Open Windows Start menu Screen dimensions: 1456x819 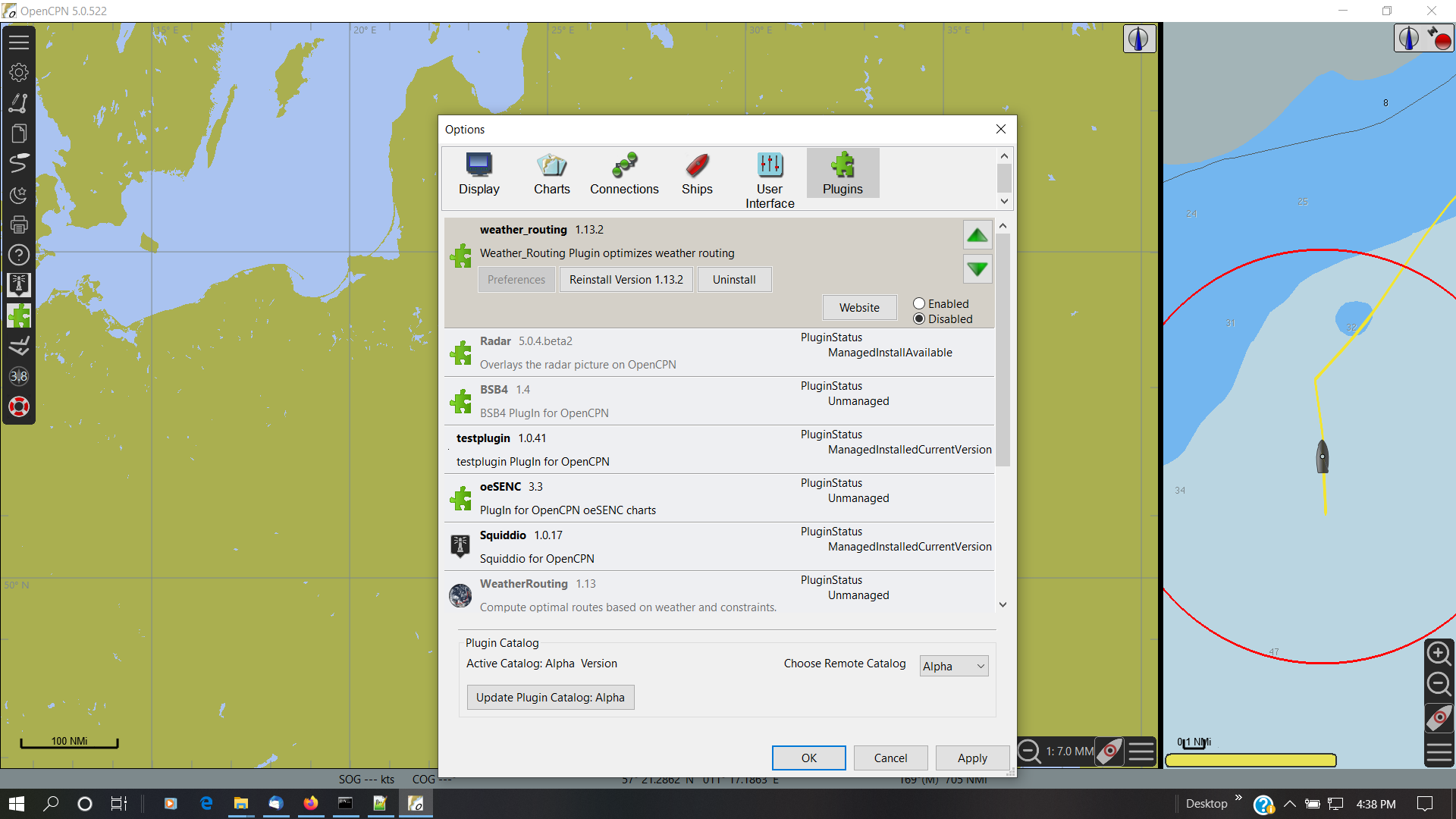point(17,804)
